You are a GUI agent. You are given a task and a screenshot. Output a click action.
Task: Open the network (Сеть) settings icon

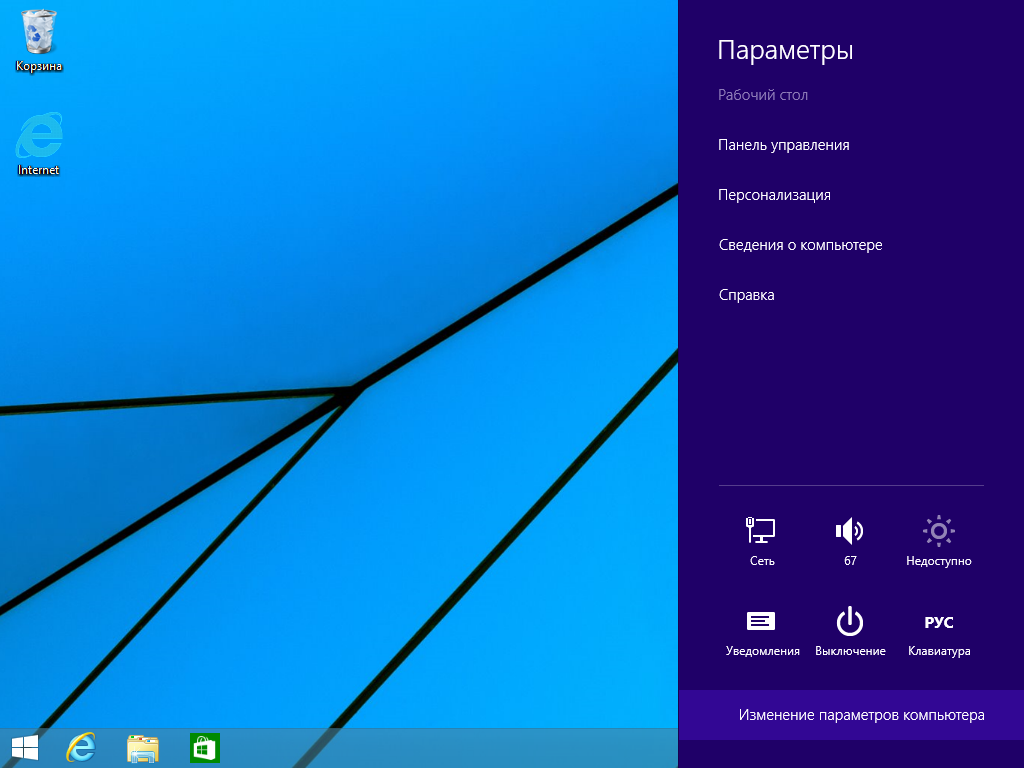pyautogui.click(x=762, y=541)
